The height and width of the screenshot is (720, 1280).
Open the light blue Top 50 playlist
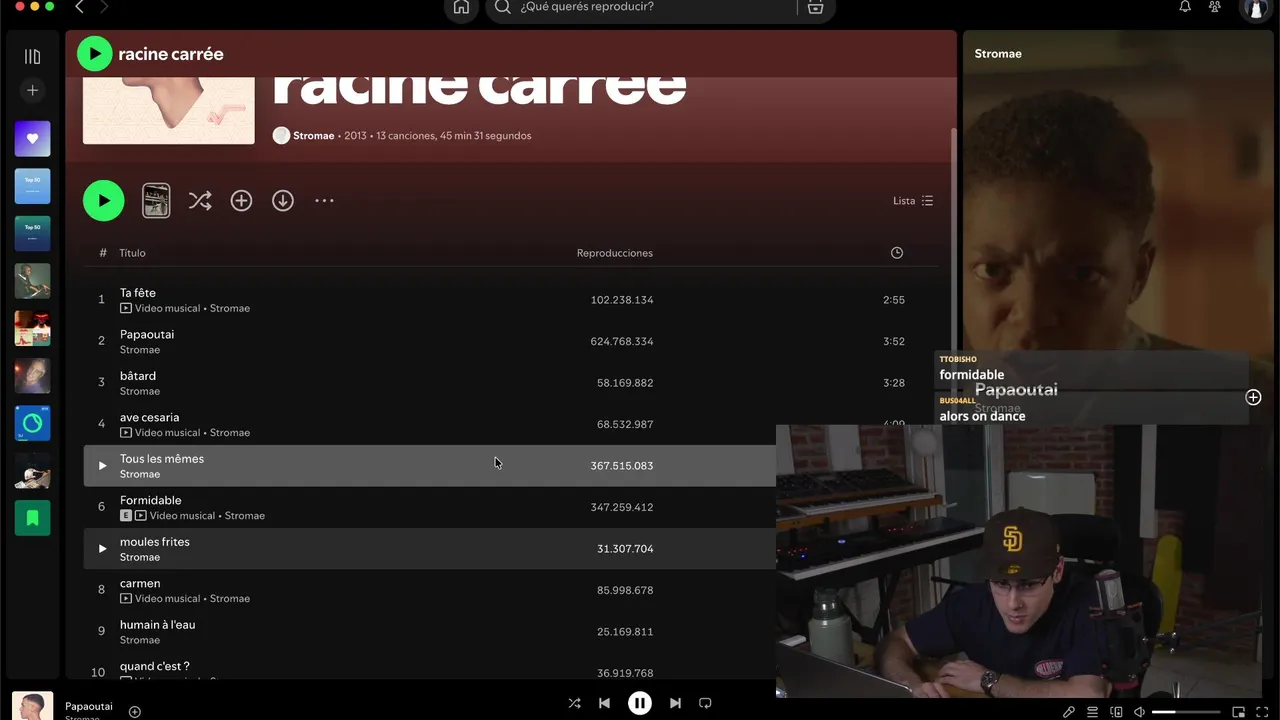[32, 186]
